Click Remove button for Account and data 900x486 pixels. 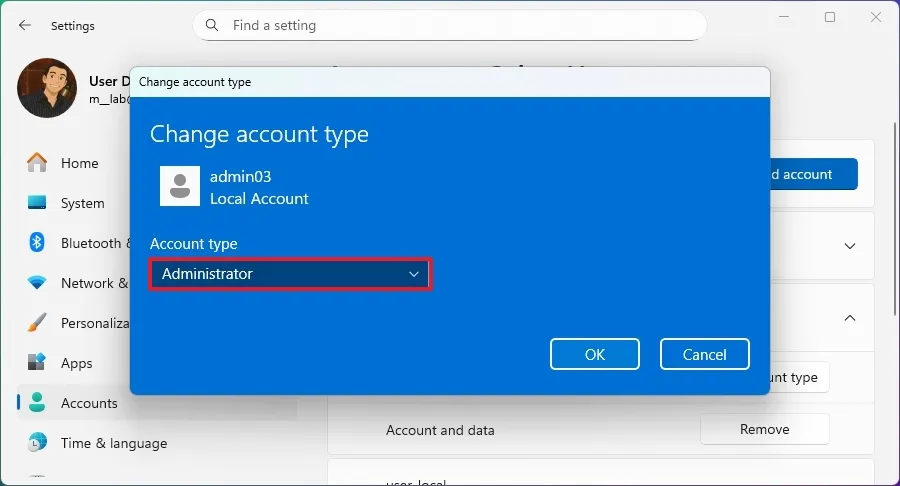pyautogui.click(x=764, y=429)
